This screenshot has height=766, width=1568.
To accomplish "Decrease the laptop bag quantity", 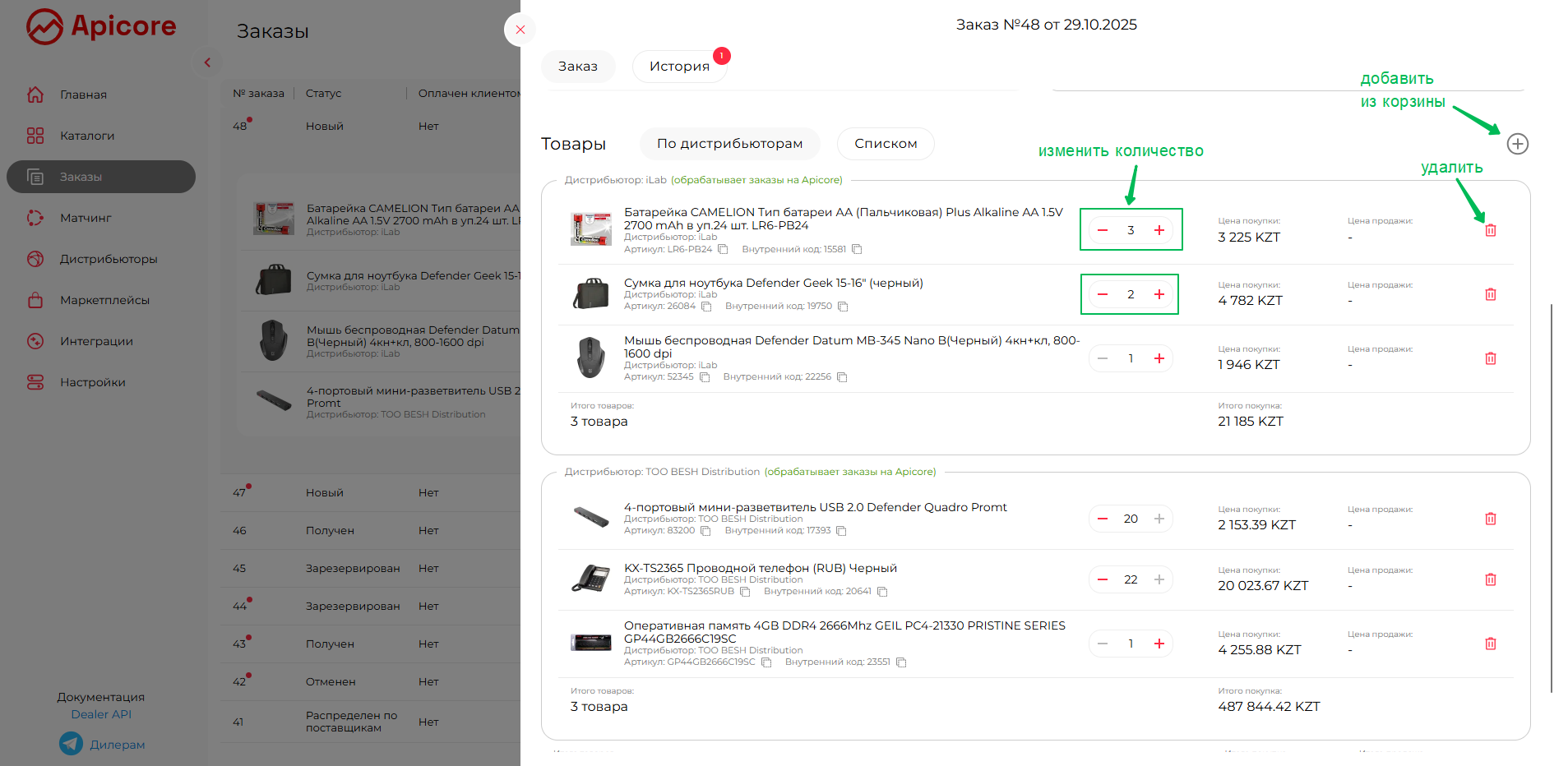I will [x=1103, y=294].
